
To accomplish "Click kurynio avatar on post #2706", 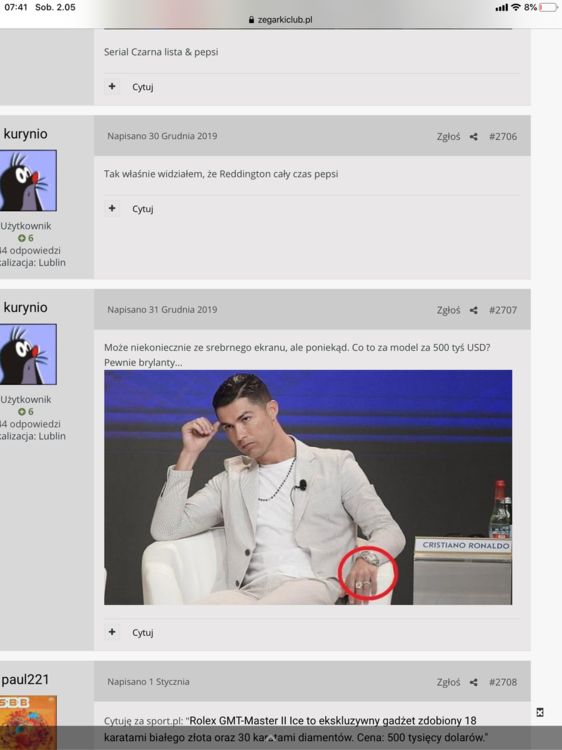I will [x=28, y=180].
